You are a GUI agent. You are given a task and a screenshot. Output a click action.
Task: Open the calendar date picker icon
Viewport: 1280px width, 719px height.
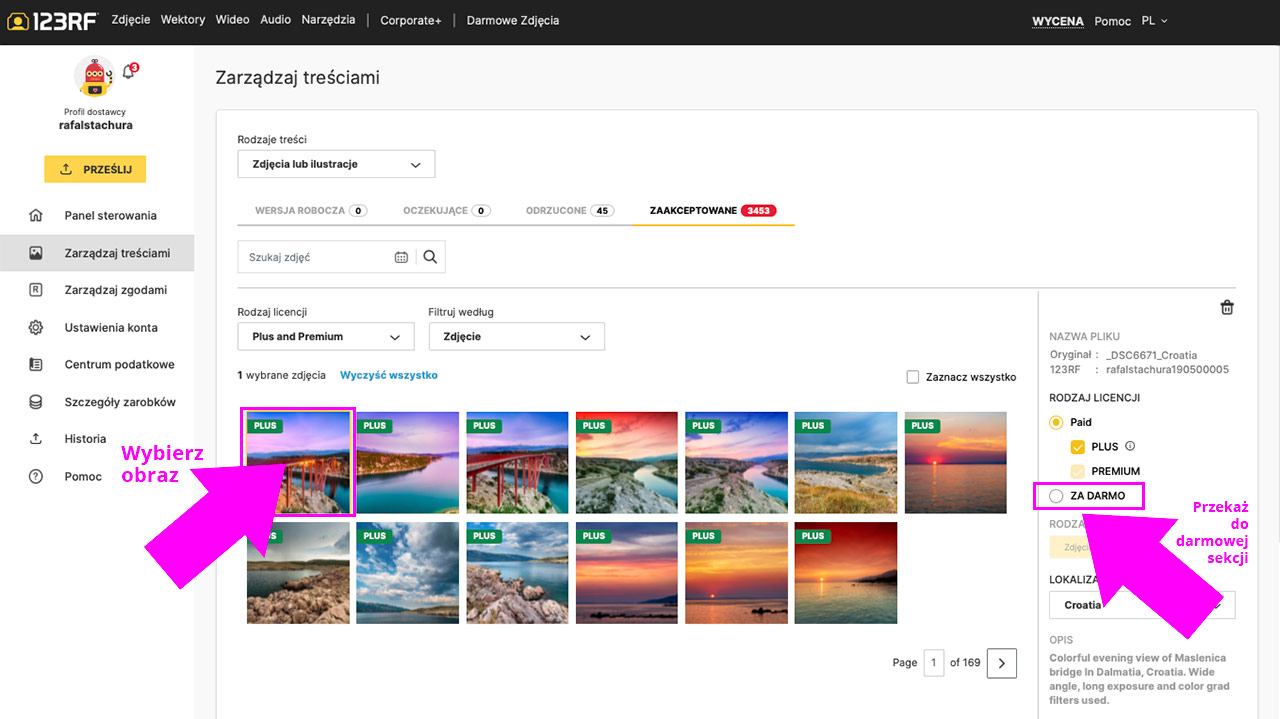coord(401,257)
